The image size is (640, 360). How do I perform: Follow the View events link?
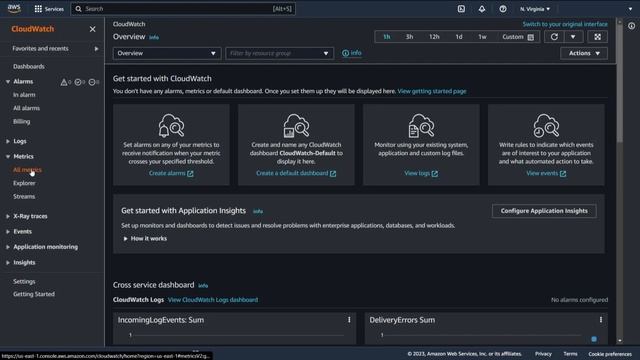tap(546, 173)
